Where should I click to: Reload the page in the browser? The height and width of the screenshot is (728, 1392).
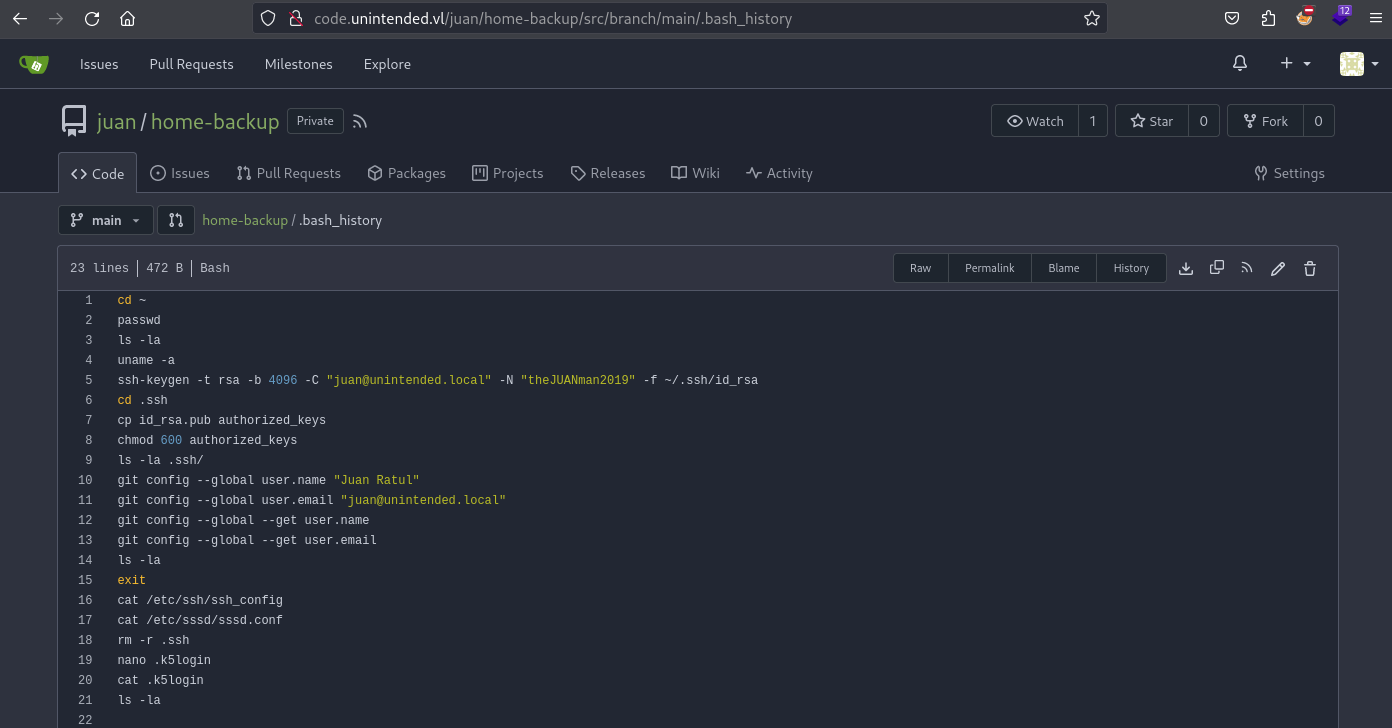pyautogui.click(x=92, y=18)
